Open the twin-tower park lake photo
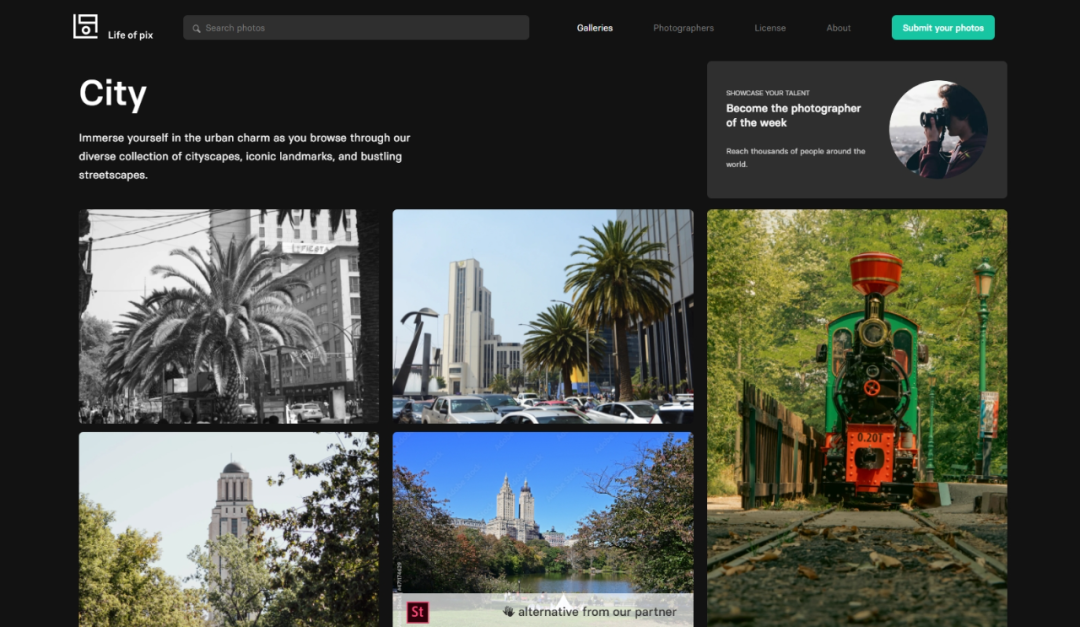 (x=542, y=510)
